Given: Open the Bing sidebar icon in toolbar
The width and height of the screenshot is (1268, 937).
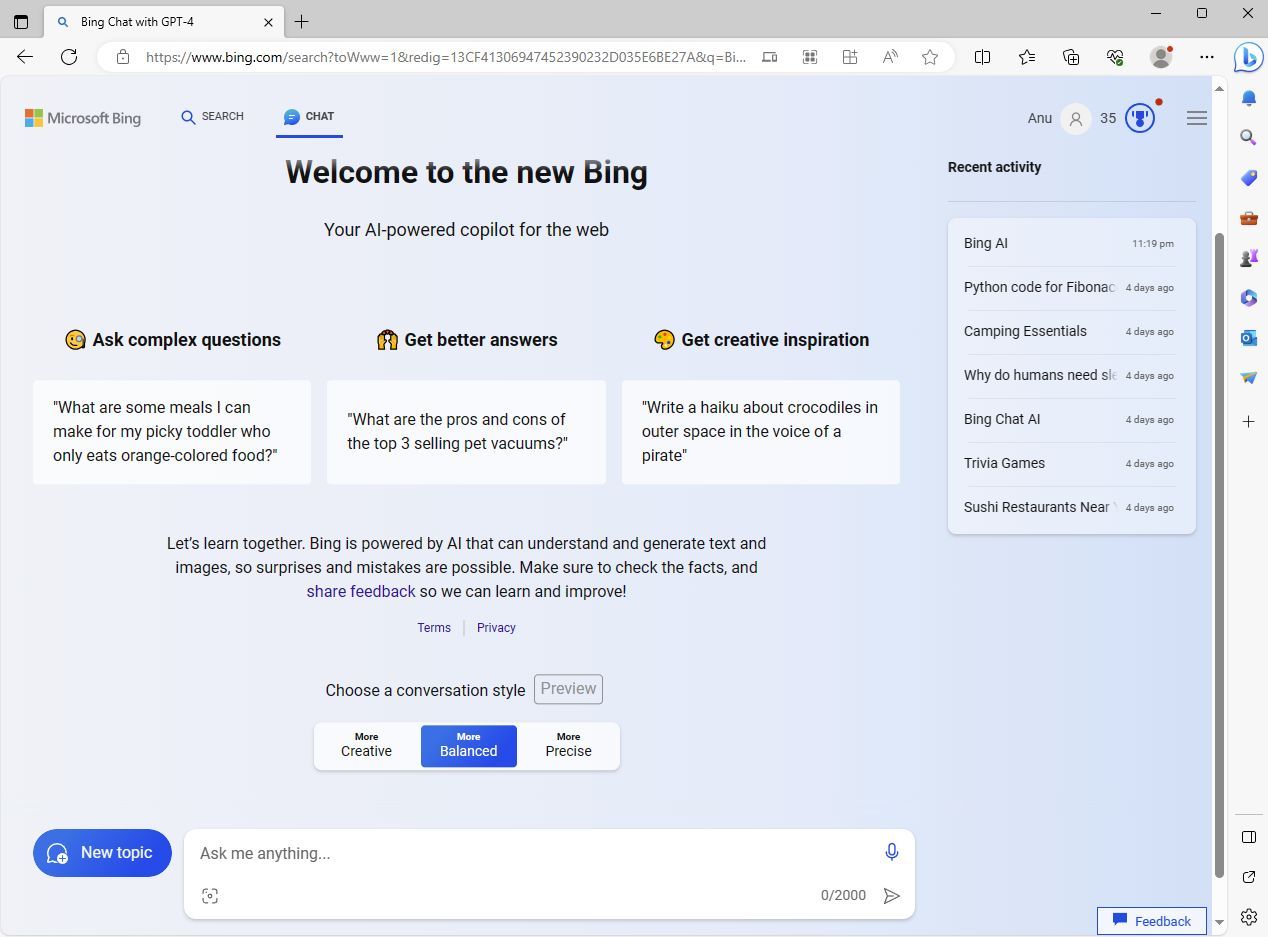Looking at the screenshot, I should point(1247,57).
